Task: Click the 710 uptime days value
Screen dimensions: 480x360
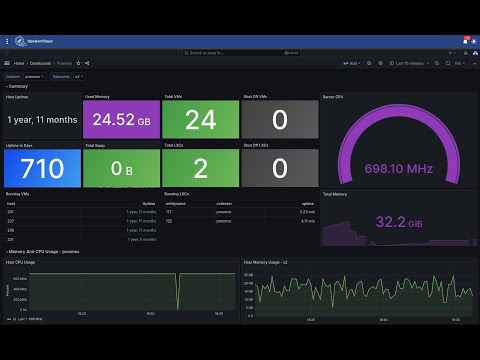Action: (42, 168)
